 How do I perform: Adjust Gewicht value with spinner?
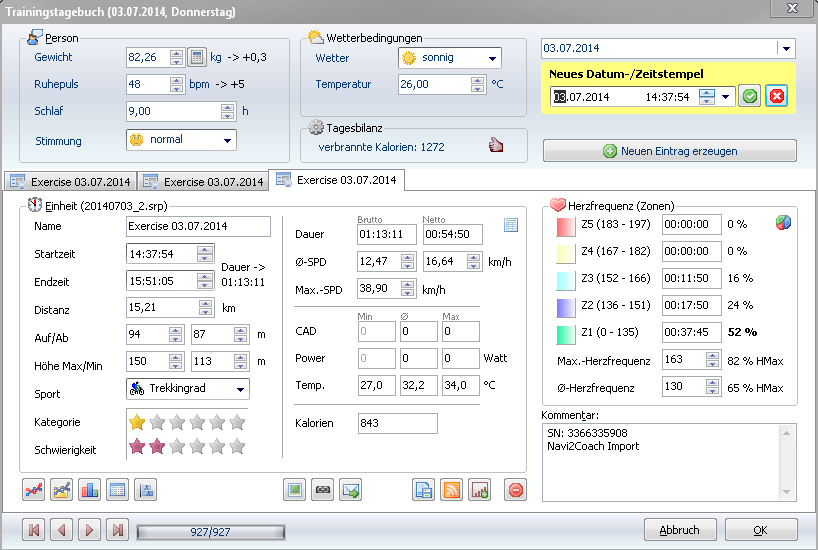(x=177, y=57)
